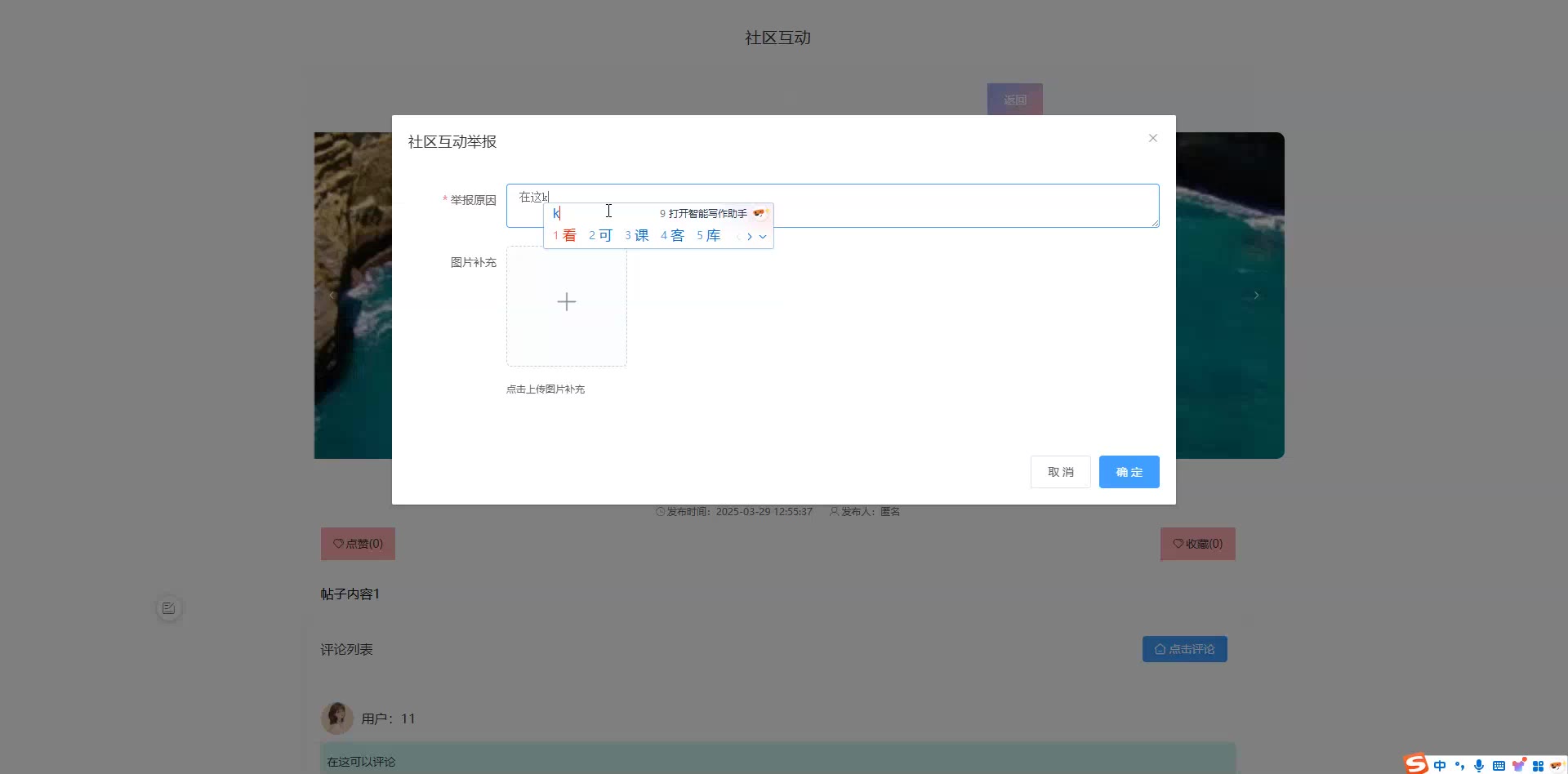Show the next carousel image
Image resolution: width=1568 pixels, height=774 pixels.
point(1256,296)
